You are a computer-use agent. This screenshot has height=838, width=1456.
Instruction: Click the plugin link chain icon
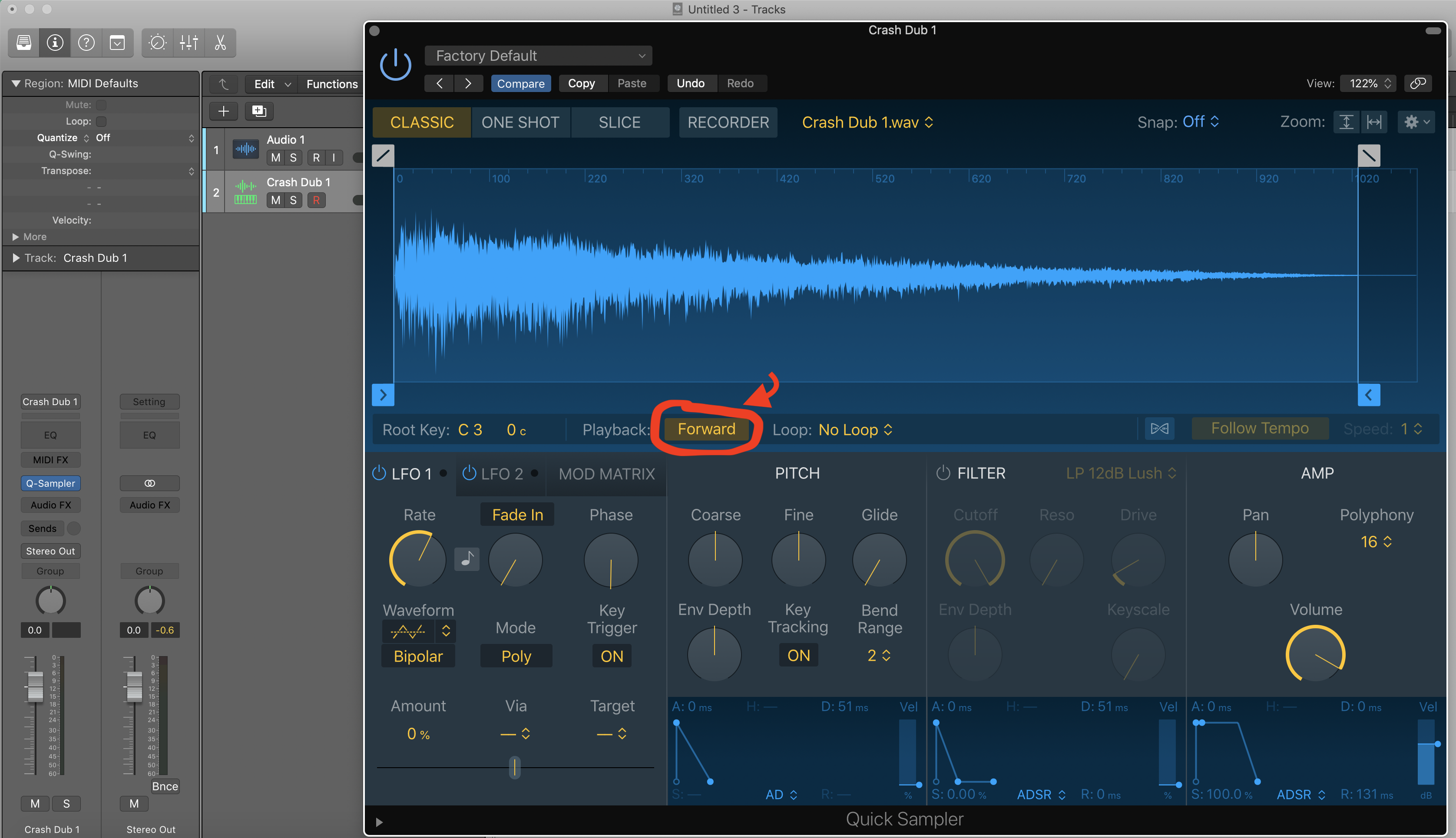click(1417, 83)
